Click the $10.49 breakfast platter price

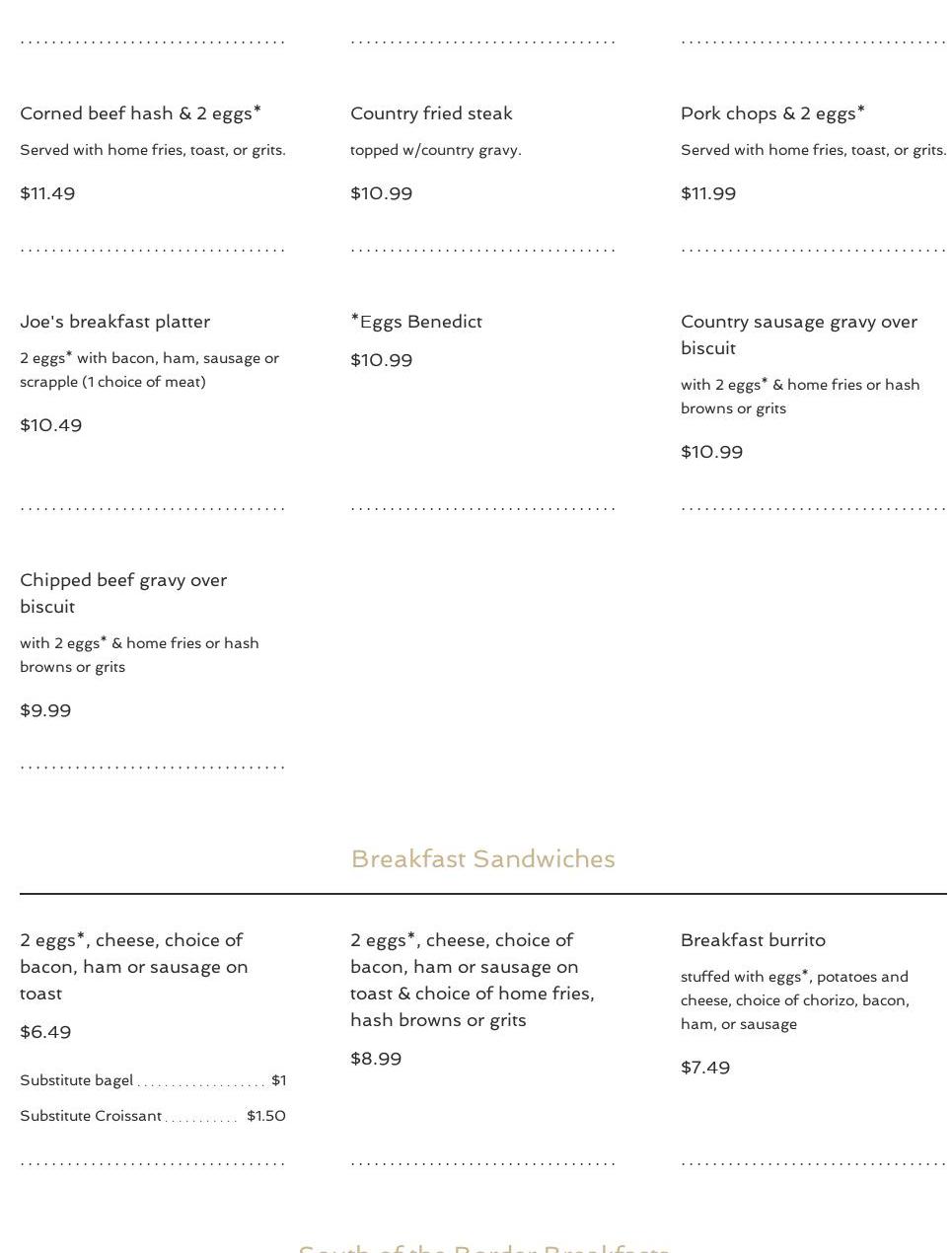(x=50, y=425)
